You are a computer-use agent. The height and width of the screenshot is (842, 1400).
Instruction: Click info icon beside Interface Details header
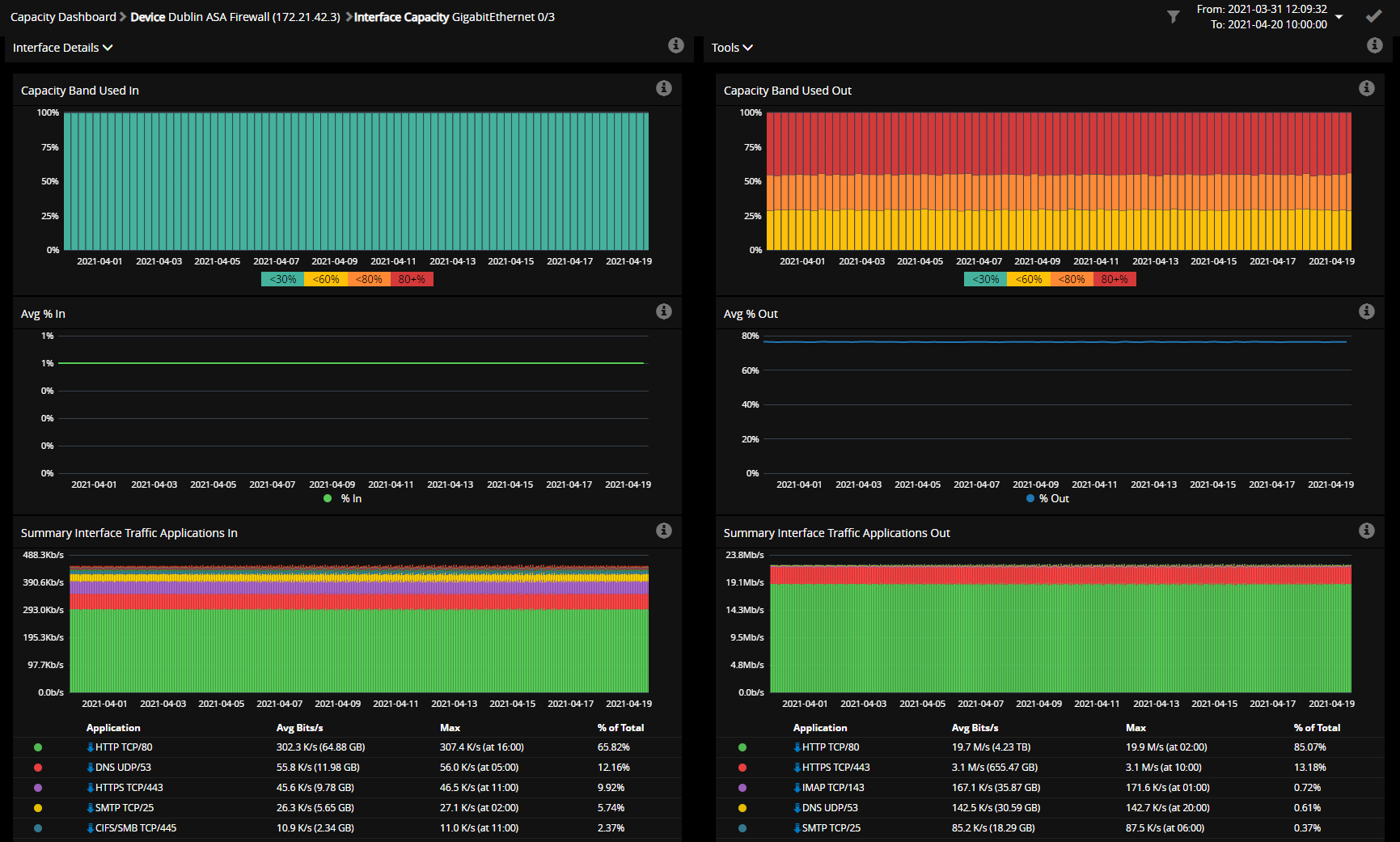pyautogui.click(x=676, y=45)
